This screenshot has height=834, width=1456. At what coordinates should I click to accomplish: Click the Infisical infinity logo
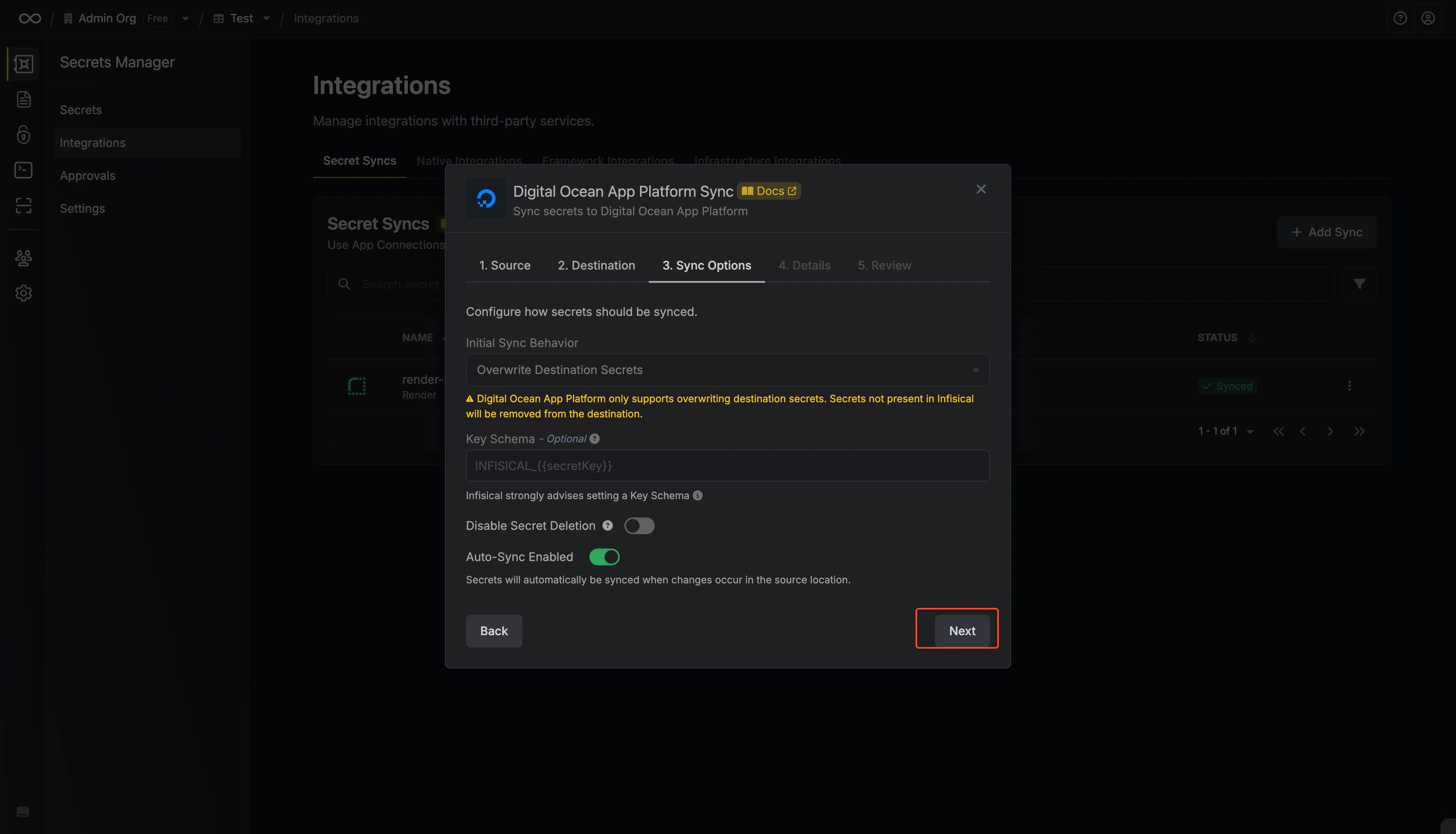pyautogui.click(x=30, y=19)
